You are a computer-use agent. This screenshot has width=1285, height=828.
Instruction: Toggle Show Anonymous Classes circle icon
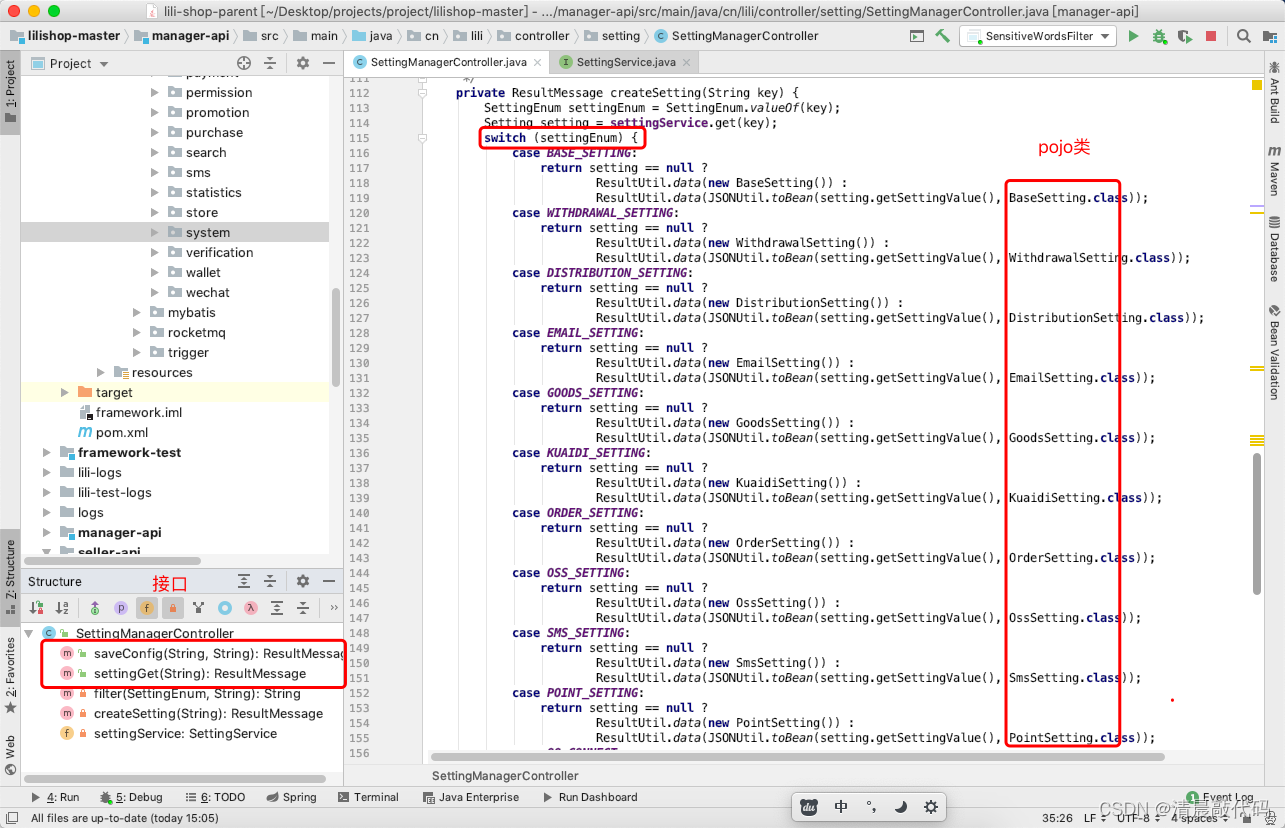225,607
